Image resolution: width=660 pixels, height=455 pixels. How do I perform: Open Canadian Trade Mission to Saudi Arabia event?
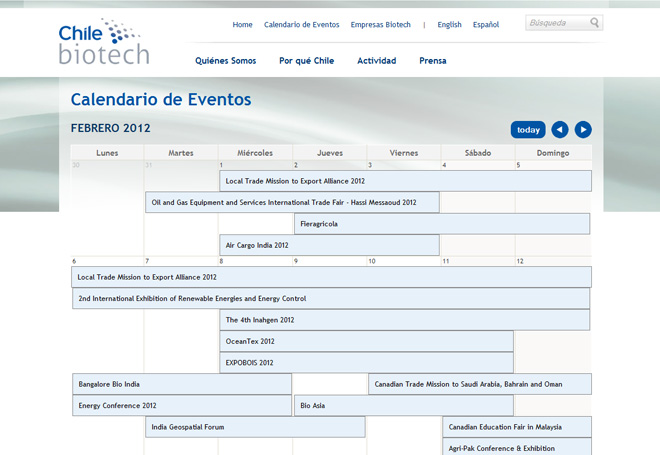tap(480, 384)
